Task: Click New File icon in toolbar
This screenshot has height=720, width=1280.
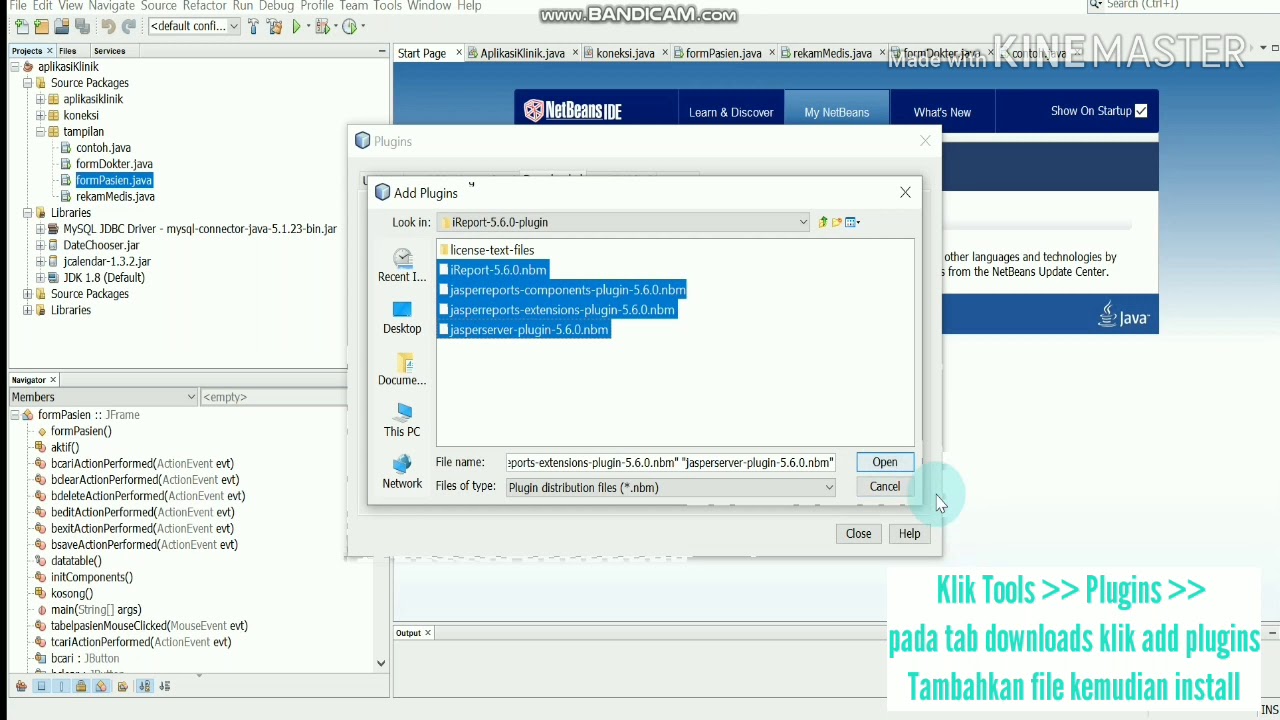Action: click(22, 27)
